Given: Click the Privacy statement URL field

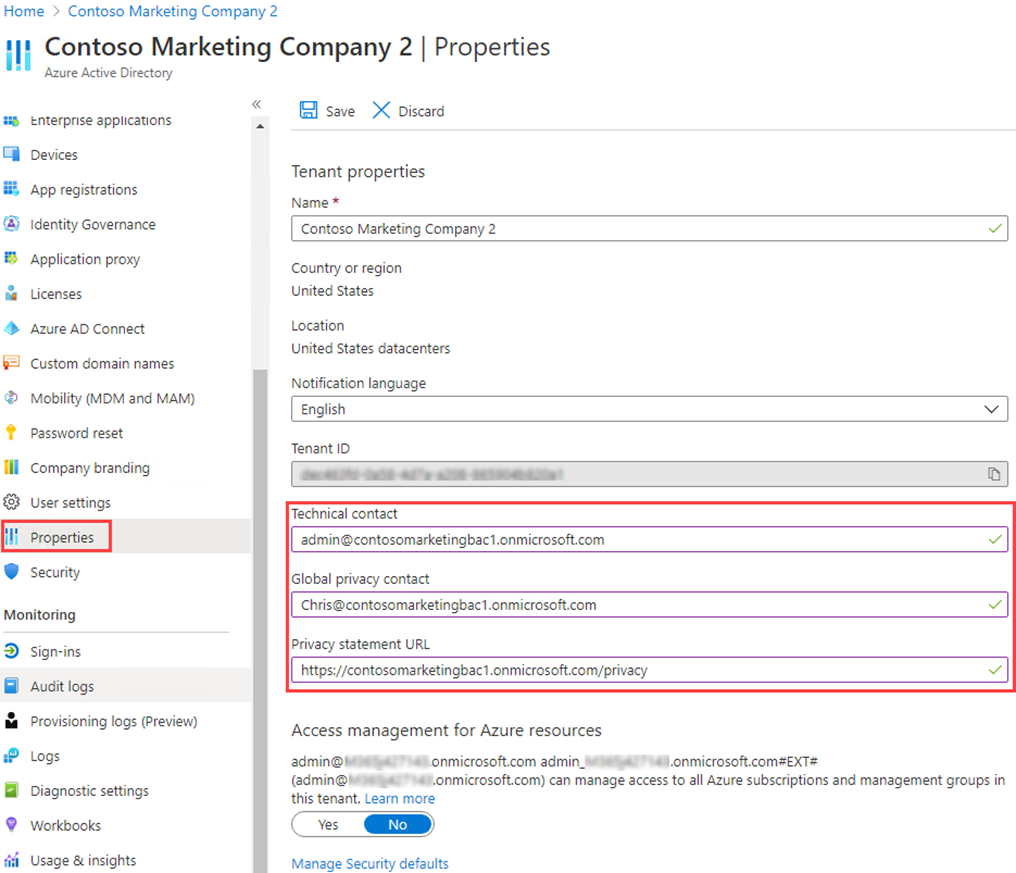Looking at the screenshot, I should (x=649, y=670).
